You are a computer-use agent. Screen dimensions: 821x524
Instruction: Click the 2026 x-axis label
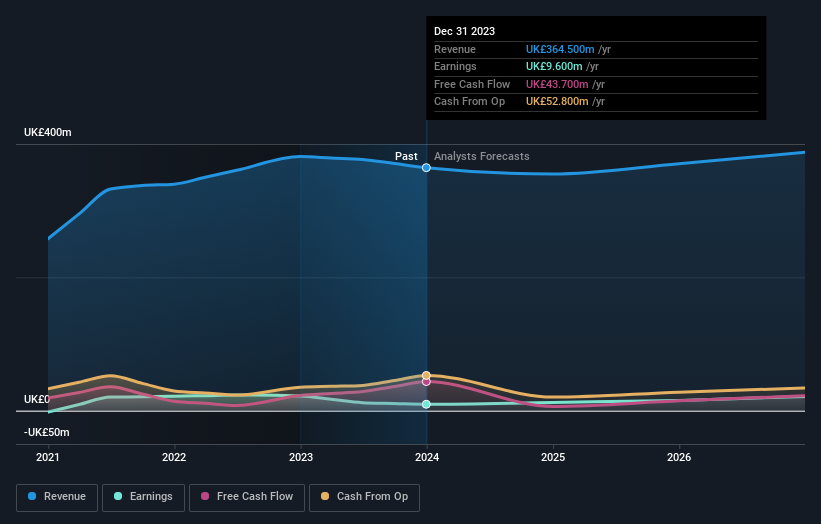[x=679, y=458]
